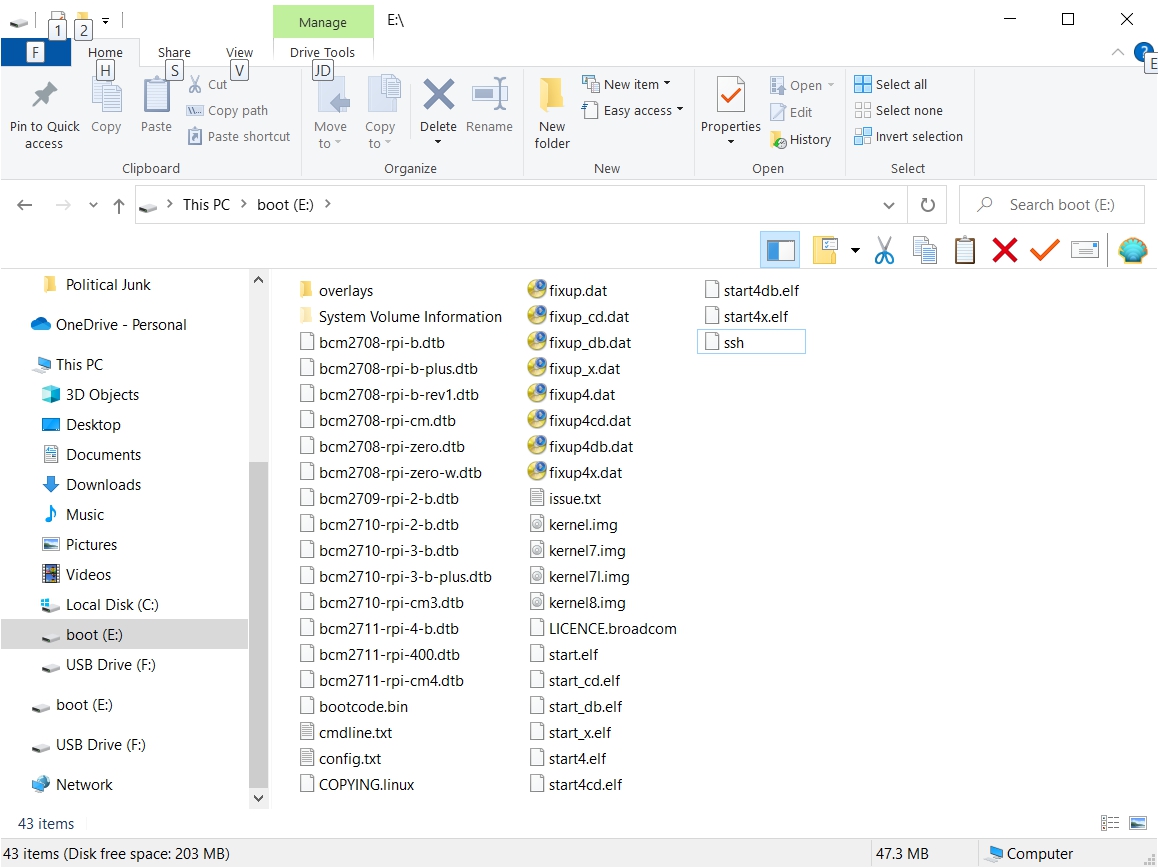The height and width of the screenshot is (868, 1158).
Task: Click the red X delete toolbar icon
Action: [1004, 250]
